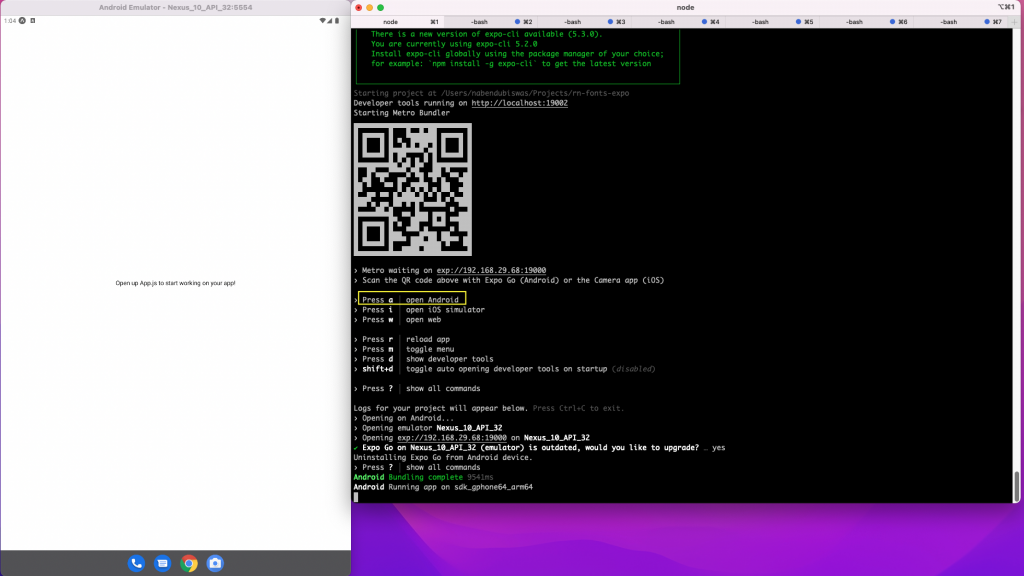Viewport: 1024px width, 576px height.
Task: Click the red close button of terminal window
Action: (x=359, y=7)
